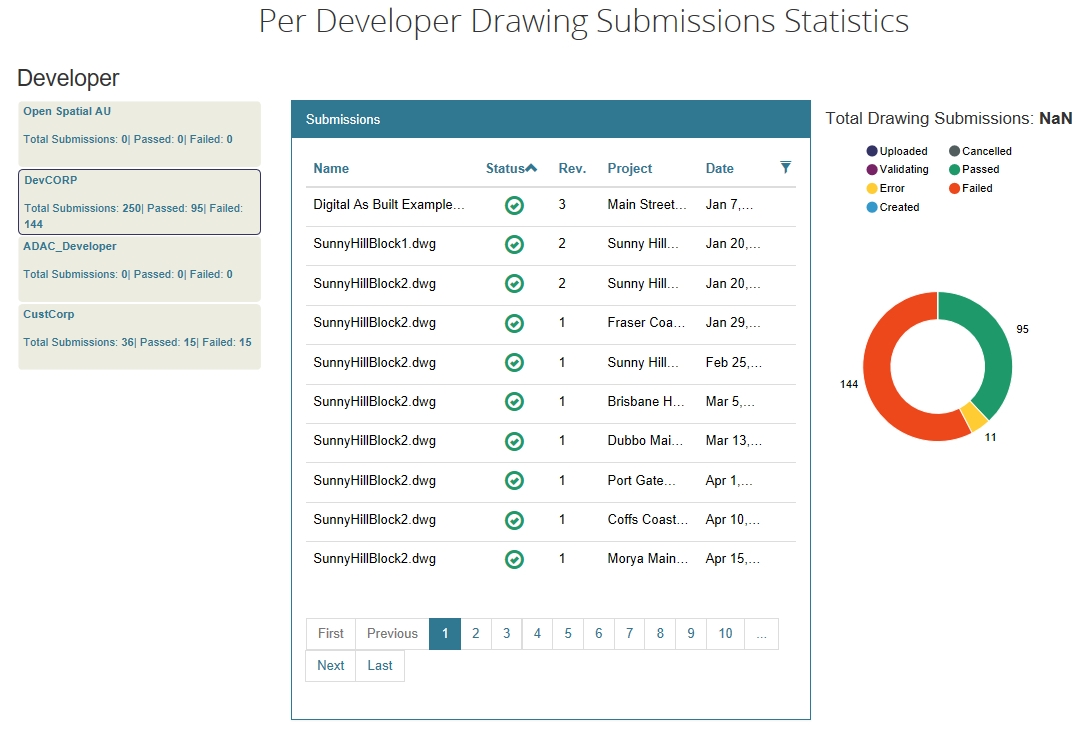Click passed status icon for SunnyHillBlock1.dwg
Screen dimensions: 1085x730
[x=514, y=245]
